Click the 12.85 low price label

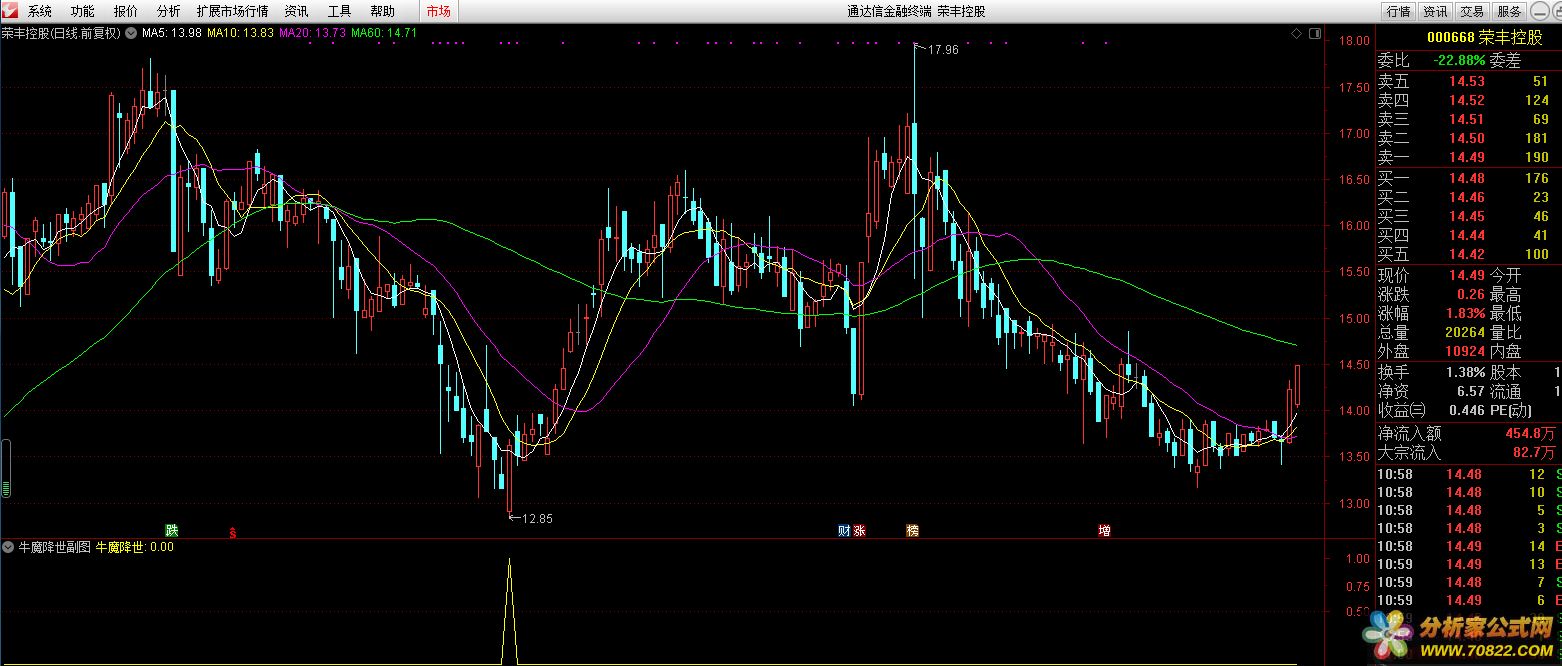pyautogui.click(x=537, y=518)
